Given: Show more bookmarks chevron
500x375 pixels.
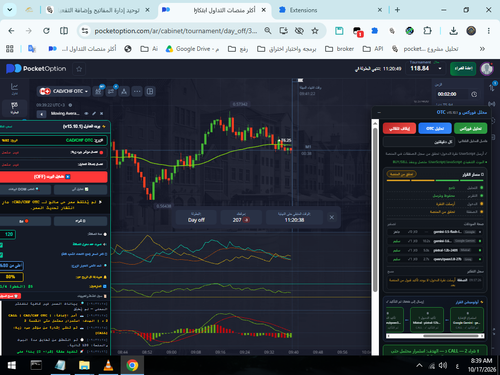Looking at the screenshot, I should [482, 49].
